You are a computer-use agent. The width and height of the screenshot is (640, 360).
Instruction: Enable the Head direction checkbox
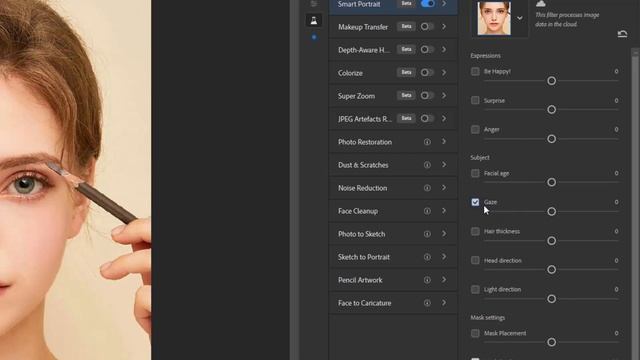475,260
